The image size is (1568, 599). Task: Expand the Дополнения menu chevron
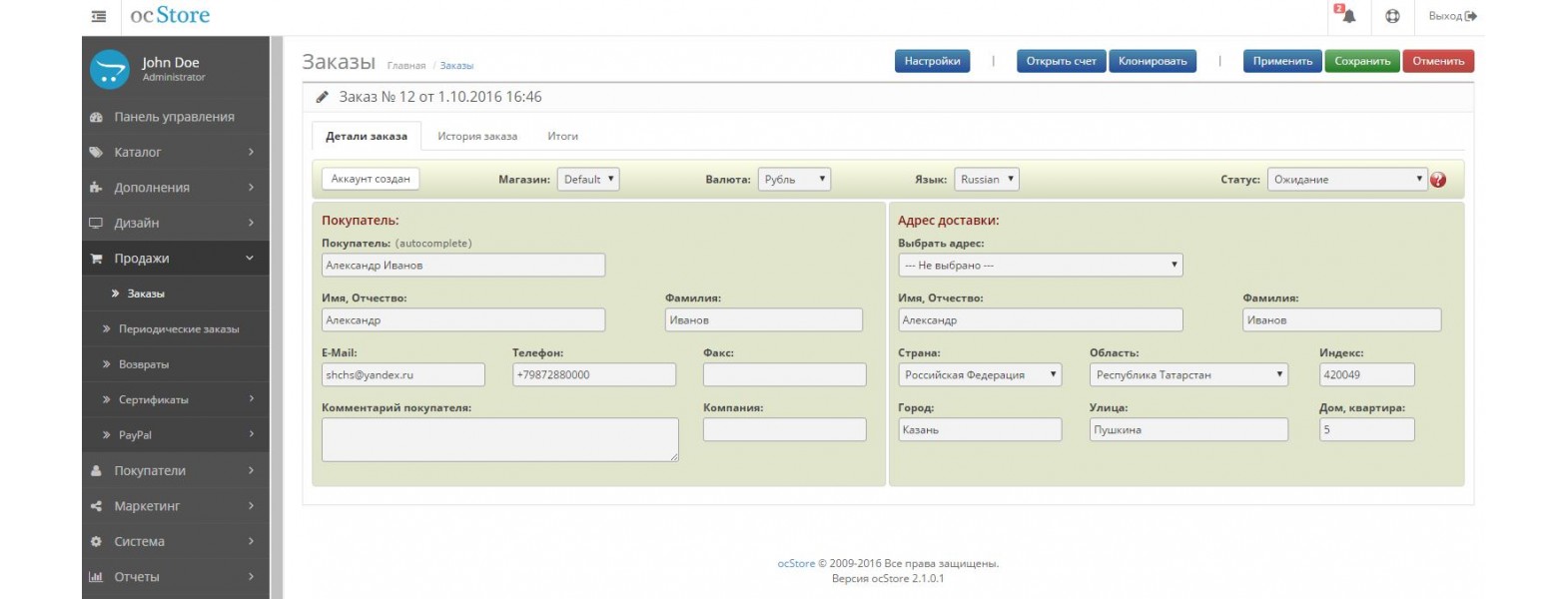tap(251, 187)
